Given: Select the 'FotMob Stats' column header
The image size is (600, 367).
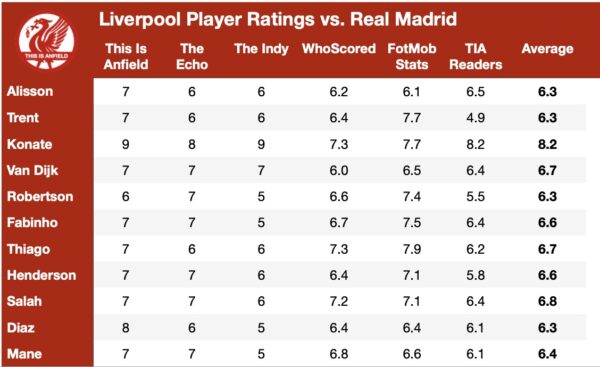Looking at the screenshot, I should [412, 56].
